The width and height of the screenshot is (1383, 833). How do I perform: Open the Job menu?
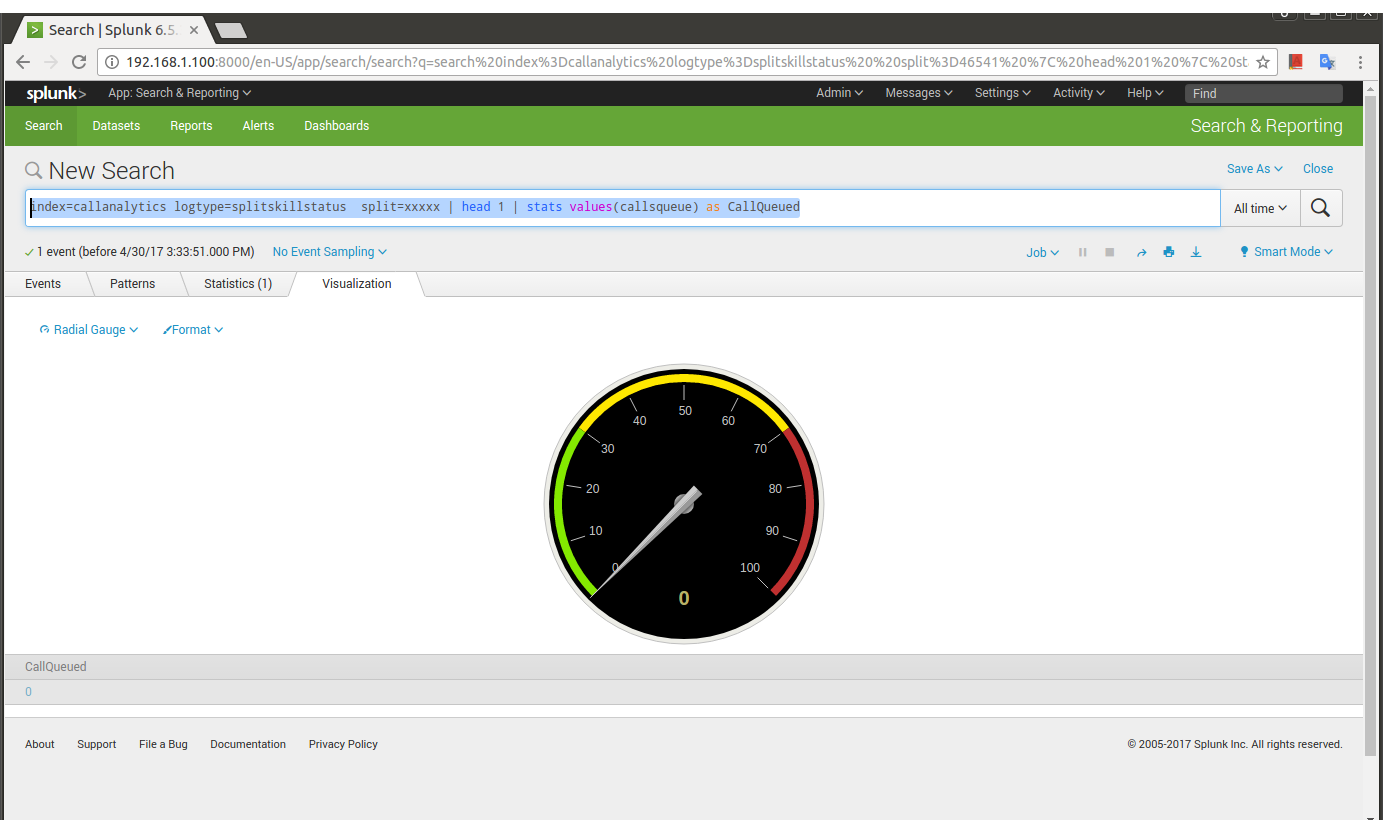[1042, 253]
